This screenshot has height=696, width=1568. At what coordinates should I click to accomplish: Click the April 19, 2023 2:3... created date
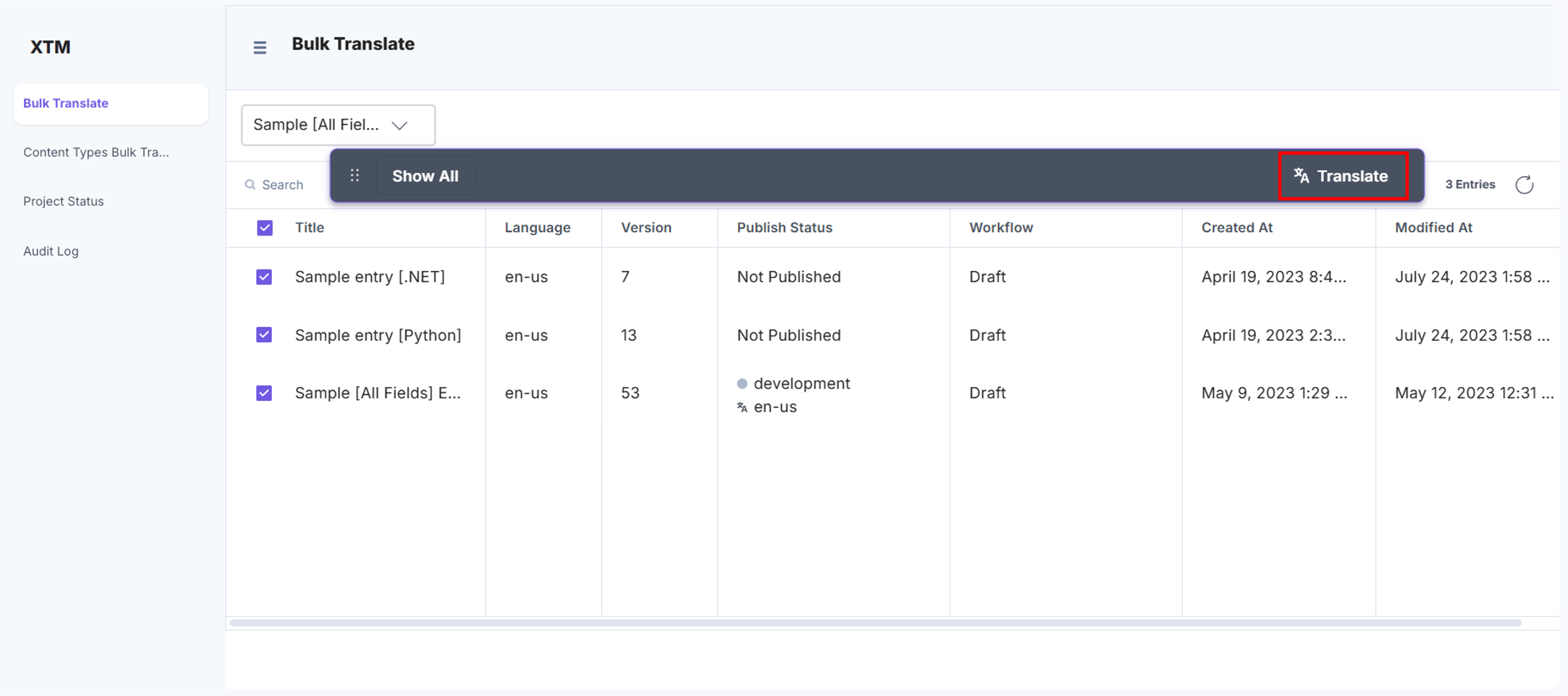coord(1274,335)
